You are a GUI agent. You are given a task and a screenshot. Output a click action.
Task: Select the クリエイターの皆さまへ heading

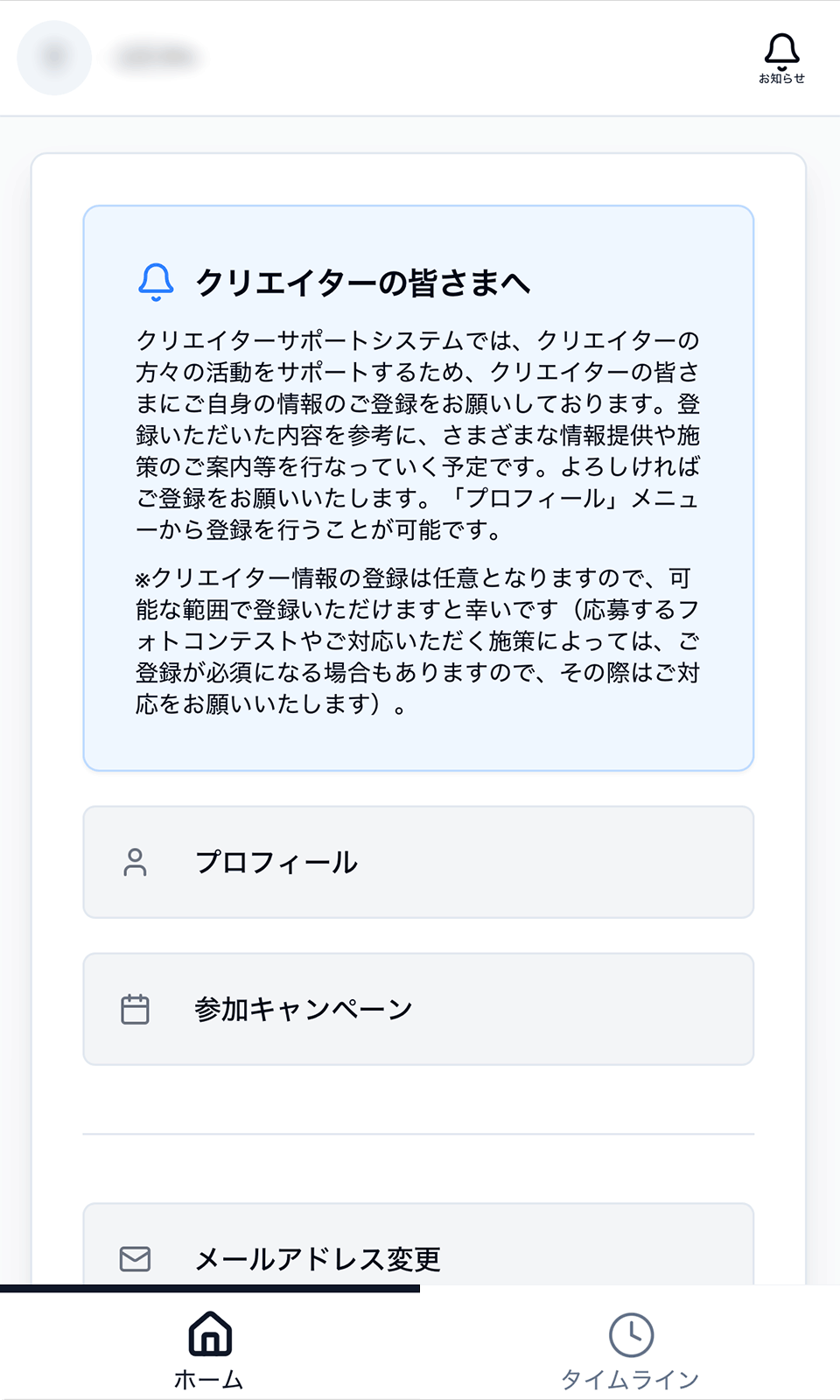tap(362, 283)
